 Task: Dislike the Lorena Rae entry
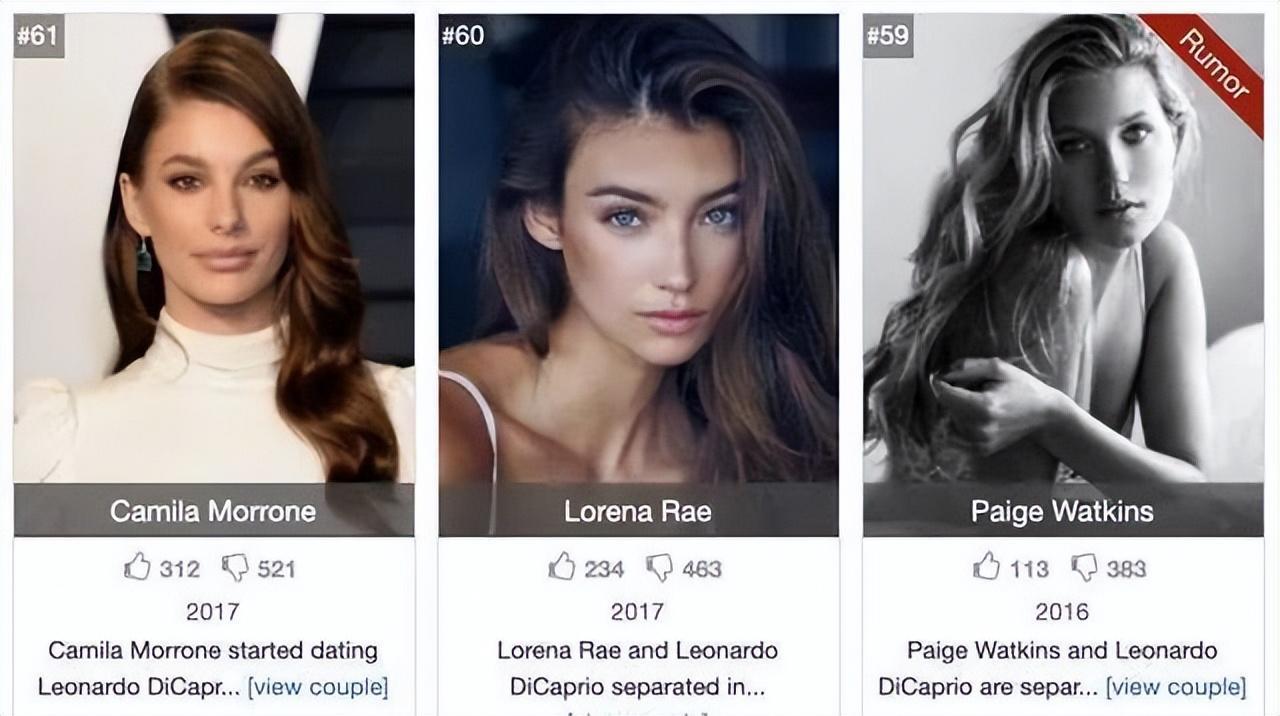pos(660,568)
